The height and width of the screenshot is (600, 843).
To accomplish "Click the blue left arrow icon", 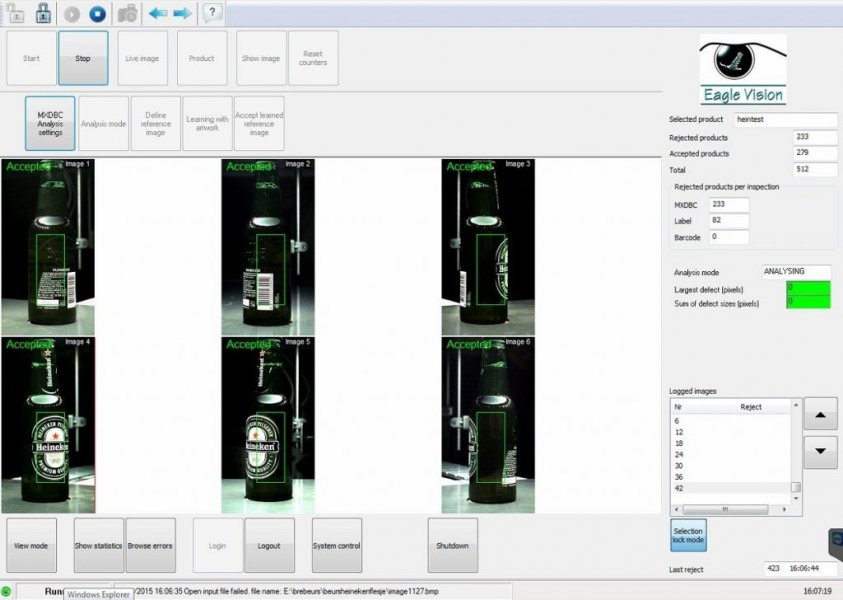I will click(x=158, y=13).
